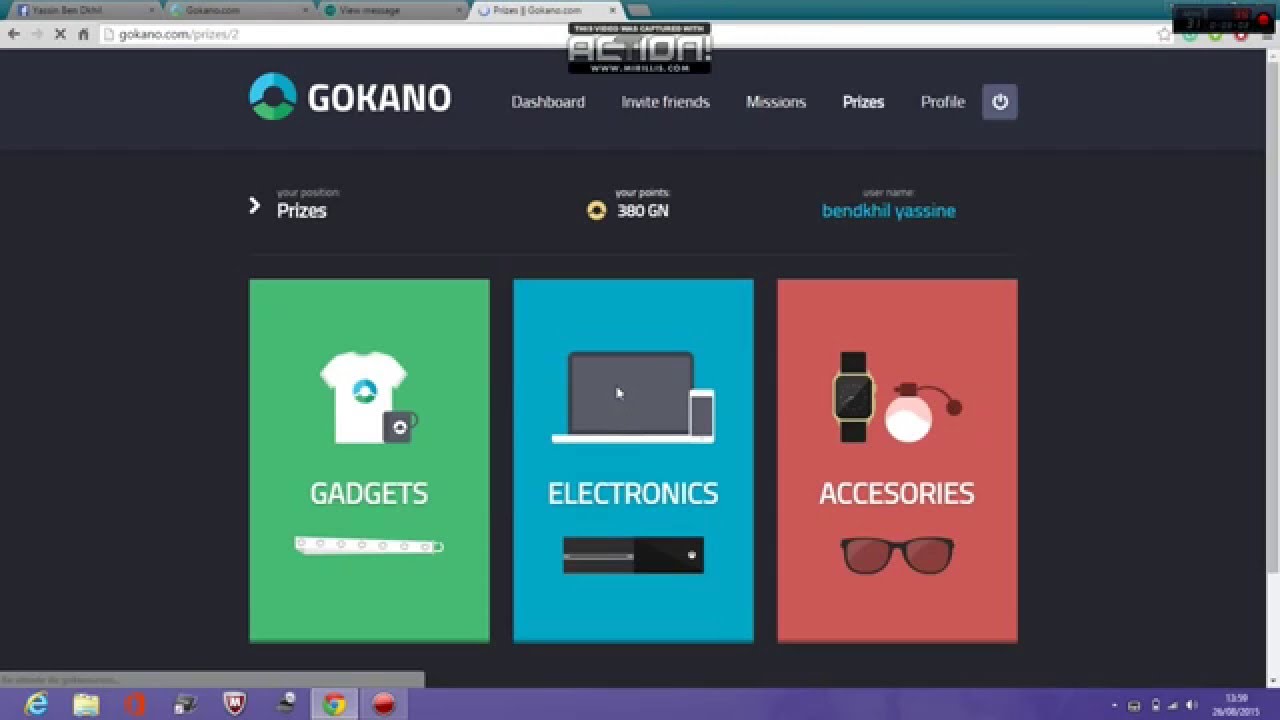Viewport: 1280px width, 720px height.
Task: Click the 380 GN points value
Action: click(643, 211)
